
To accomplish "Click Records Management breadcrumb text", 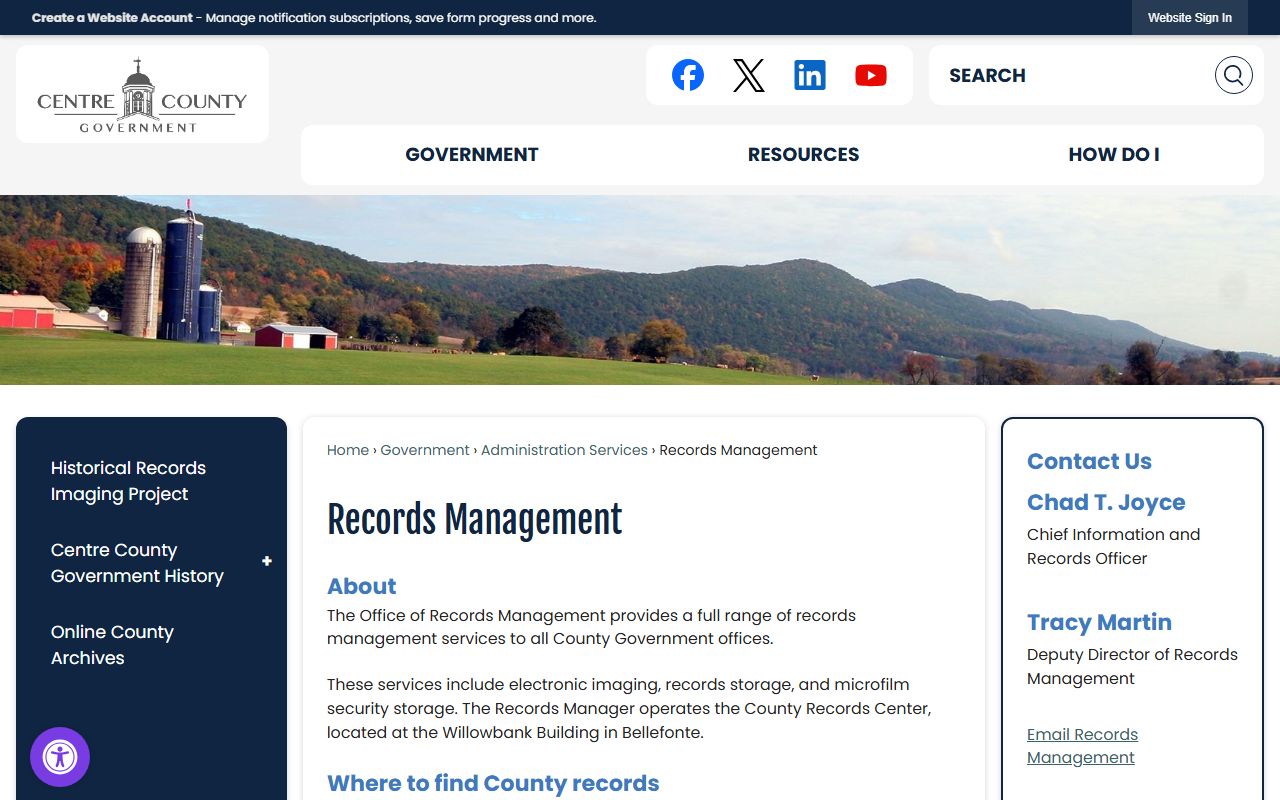I will click(x=738, y=450).
